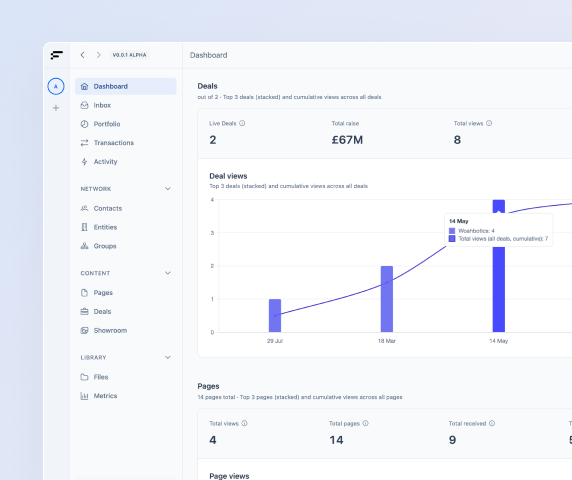Viewport: 572px width, 480px height.
Task: Open the Transactions menu item
Action: point(125,143)
